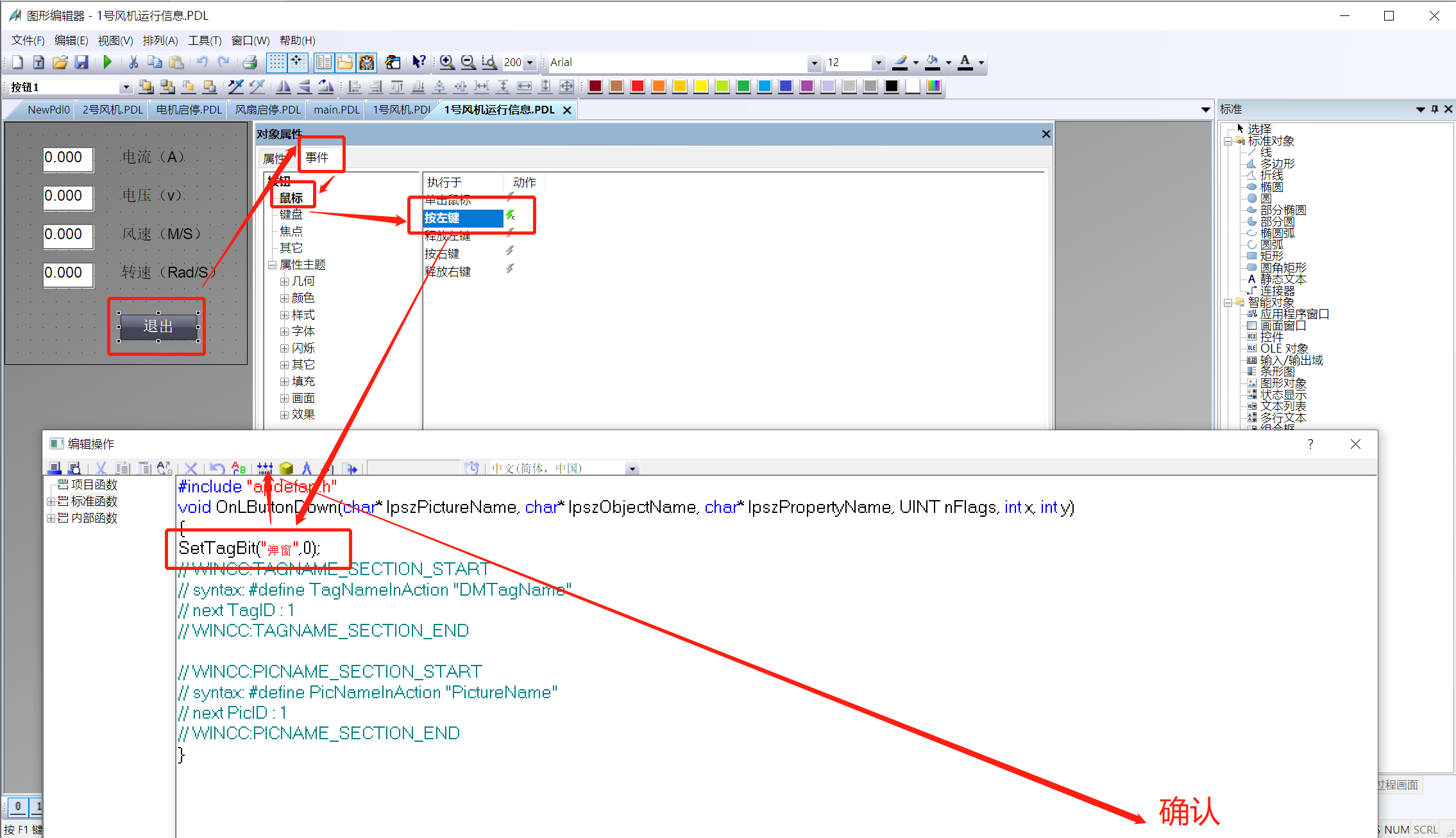Open the 工具(T) menu
Screen dimensions: 1456x838
tap(204, 40)
